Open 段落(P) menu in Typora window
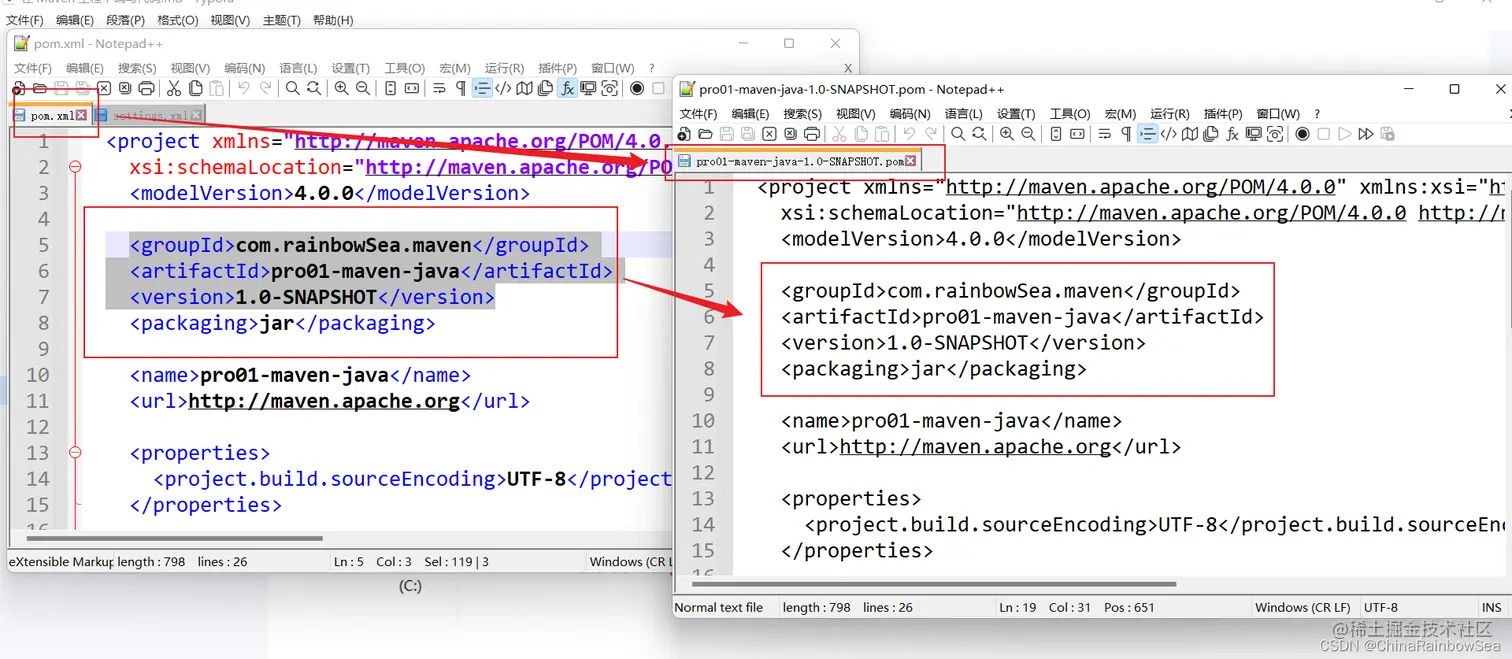Image resolution: width=1512 pixels, height=659 pixels. point(125,20)
